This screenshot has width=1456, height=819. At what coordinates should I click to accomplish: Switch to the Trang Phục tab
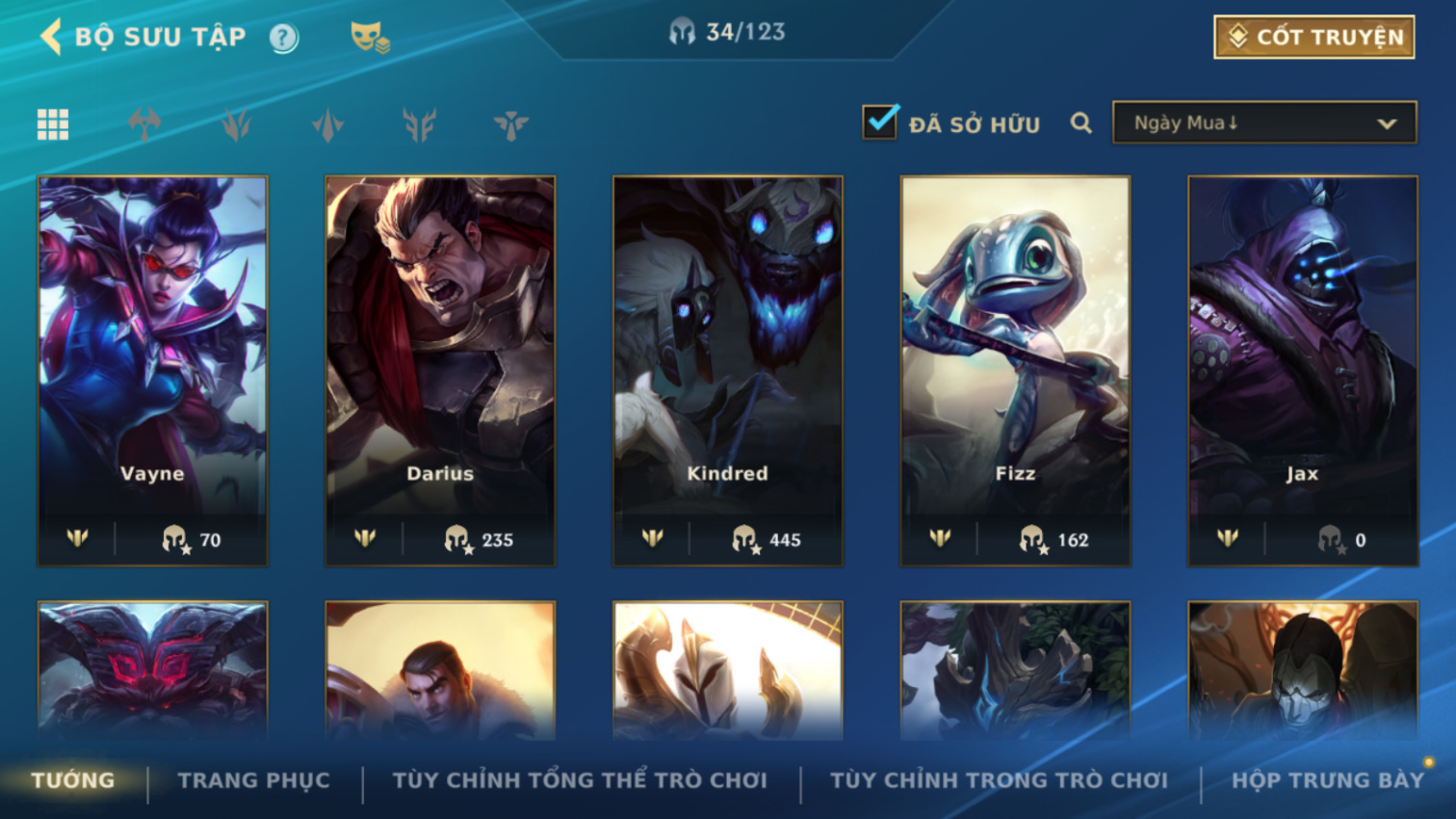pos(254,780)
